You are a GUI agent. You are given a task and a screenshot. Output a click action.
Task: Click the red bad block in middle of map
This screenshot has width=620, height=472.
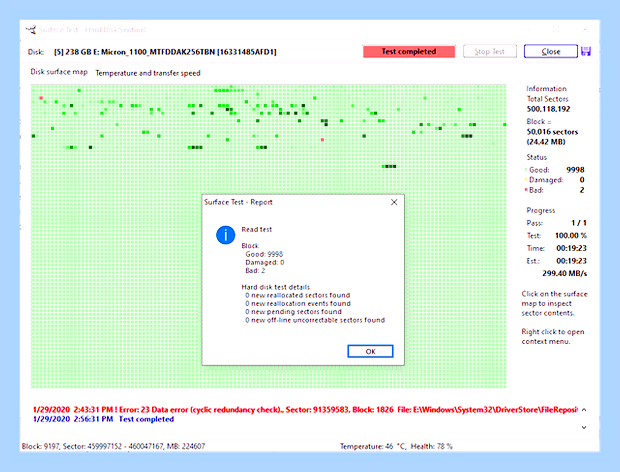pos(322,140)
